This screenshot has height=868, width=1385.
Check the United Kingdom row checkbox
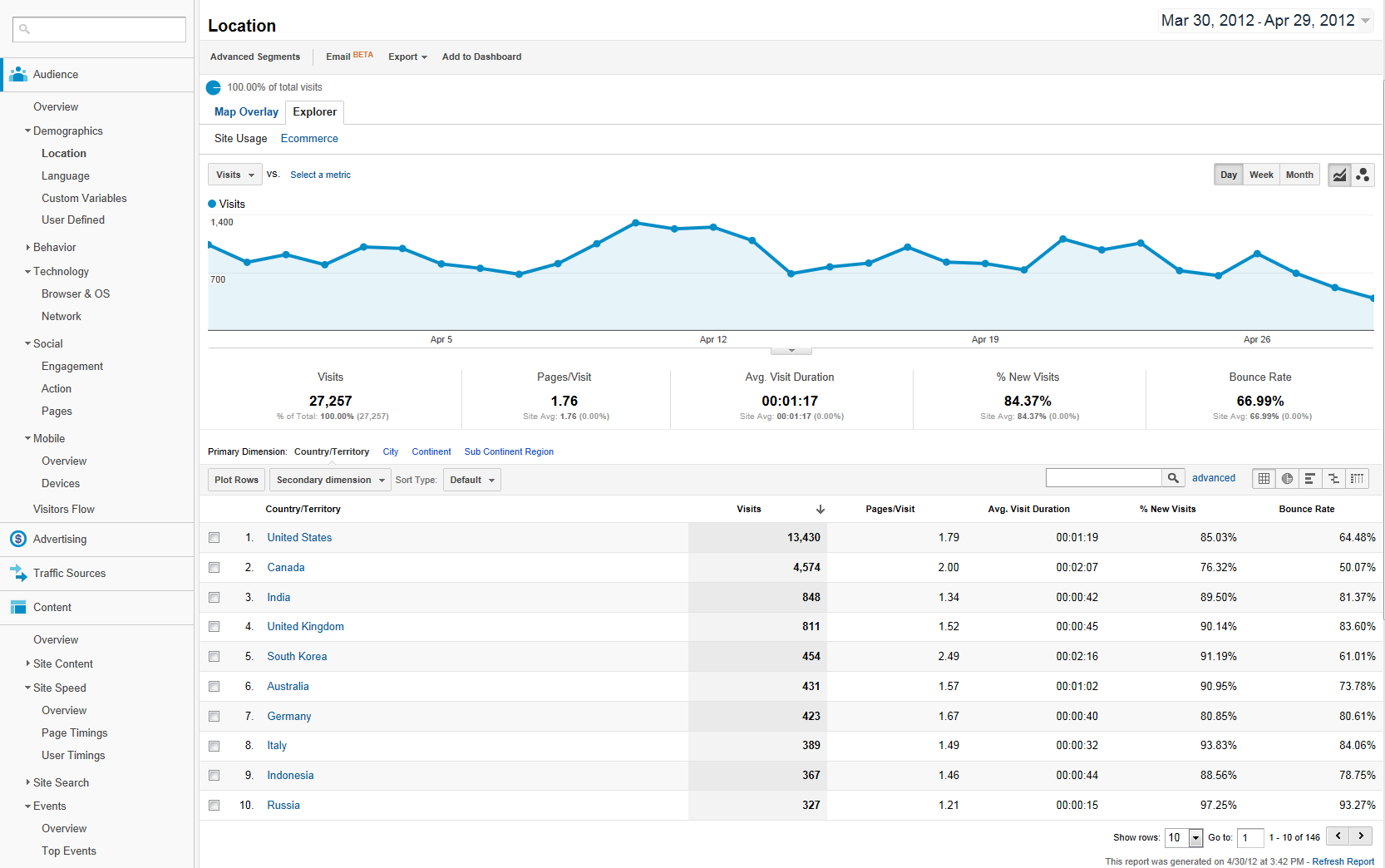tap(214, 627)
